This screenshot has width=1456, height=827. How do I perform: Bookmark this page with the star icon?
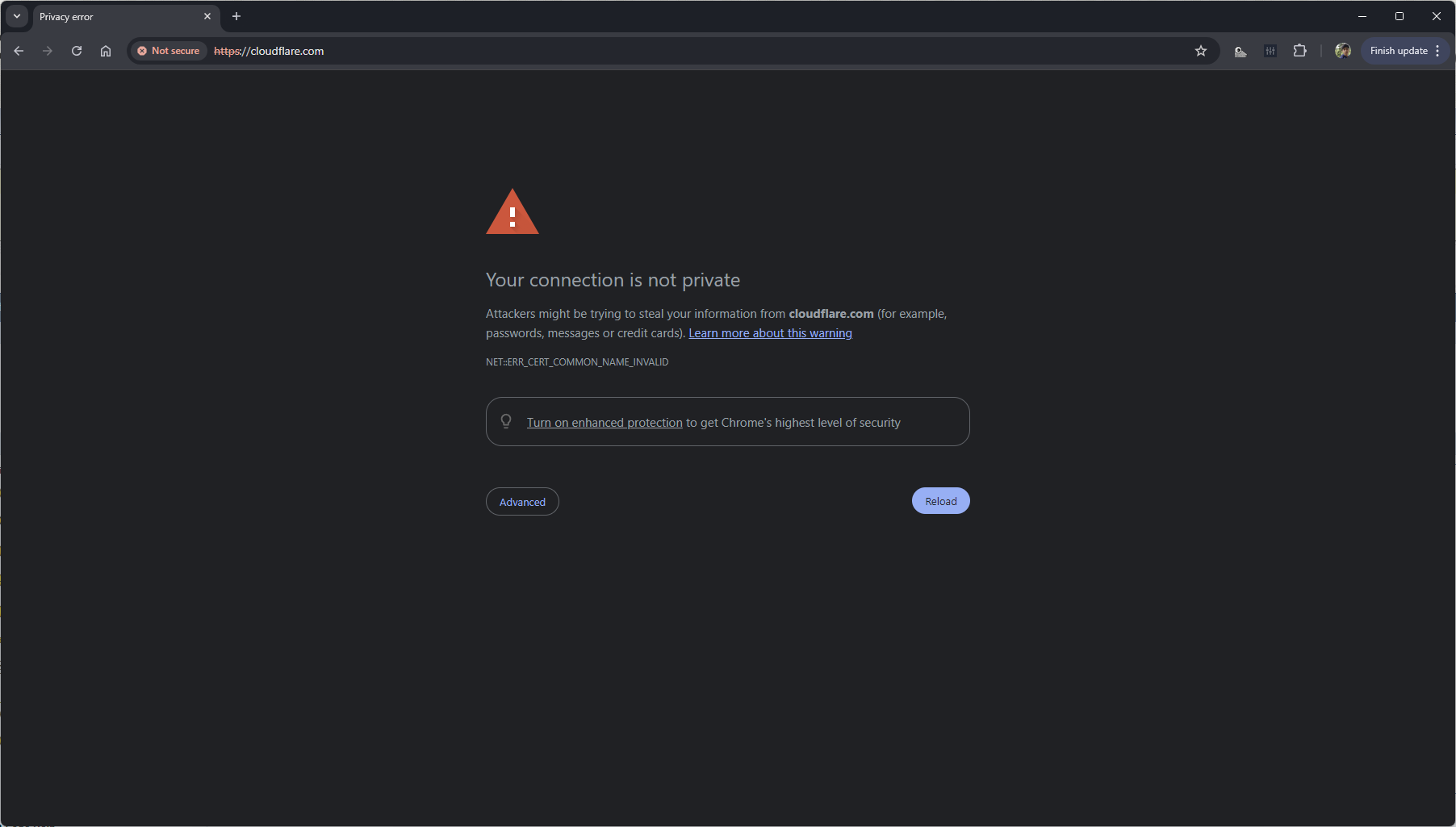pyautogui.click(x=1201, y=51)
